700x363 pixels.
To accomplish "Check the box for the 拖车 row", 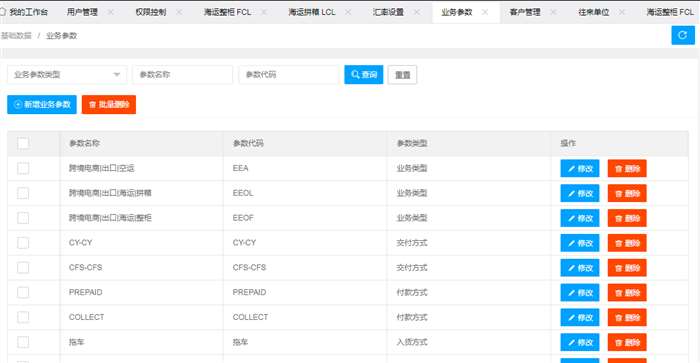I will [x=23, y=342].
